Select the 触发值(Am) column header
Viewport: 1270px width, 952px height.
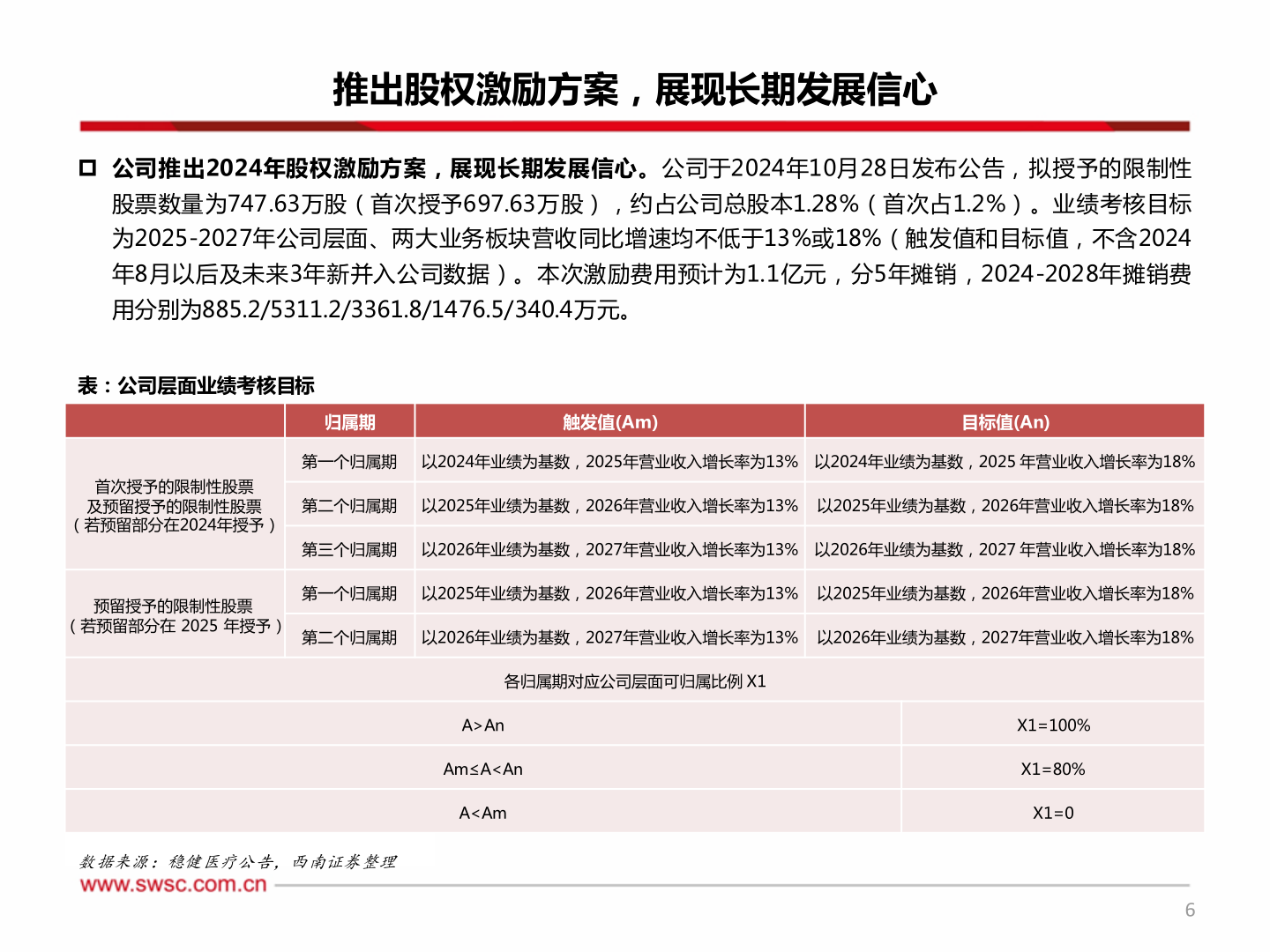(x=609, y=421)
